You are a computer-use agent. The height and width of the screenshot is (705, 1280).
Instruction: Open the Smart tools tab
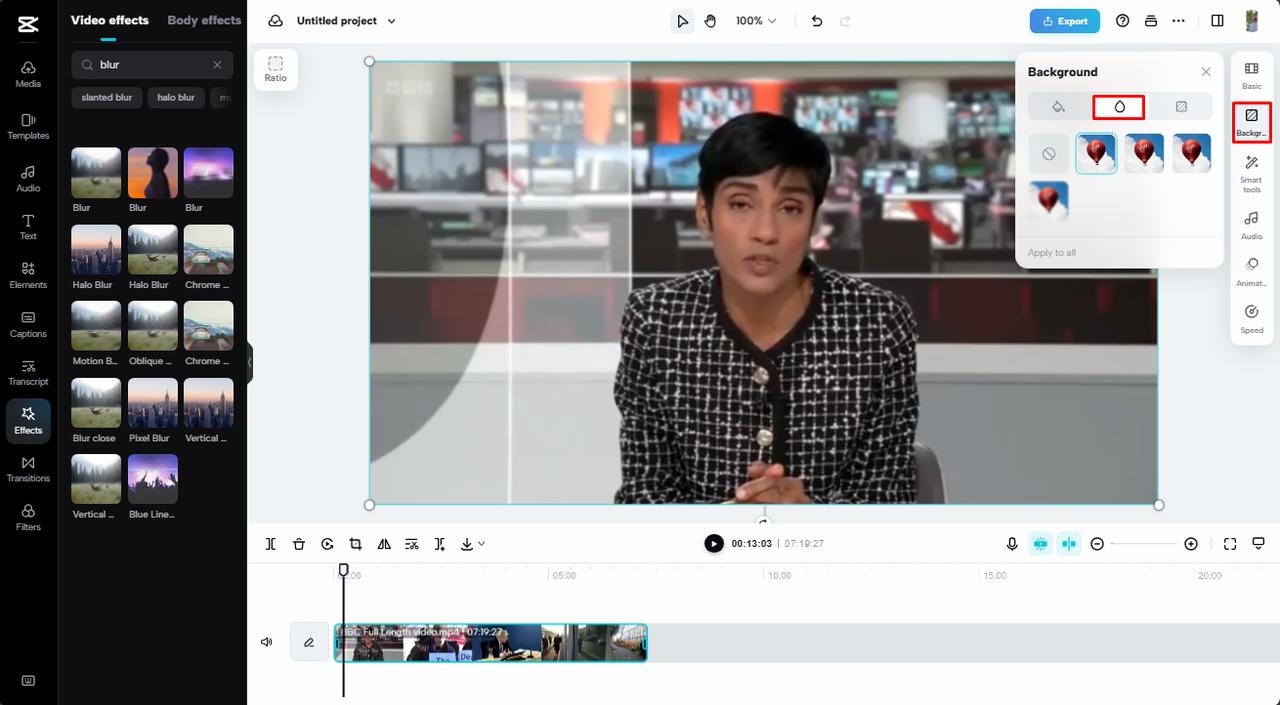pos(1251,175)
